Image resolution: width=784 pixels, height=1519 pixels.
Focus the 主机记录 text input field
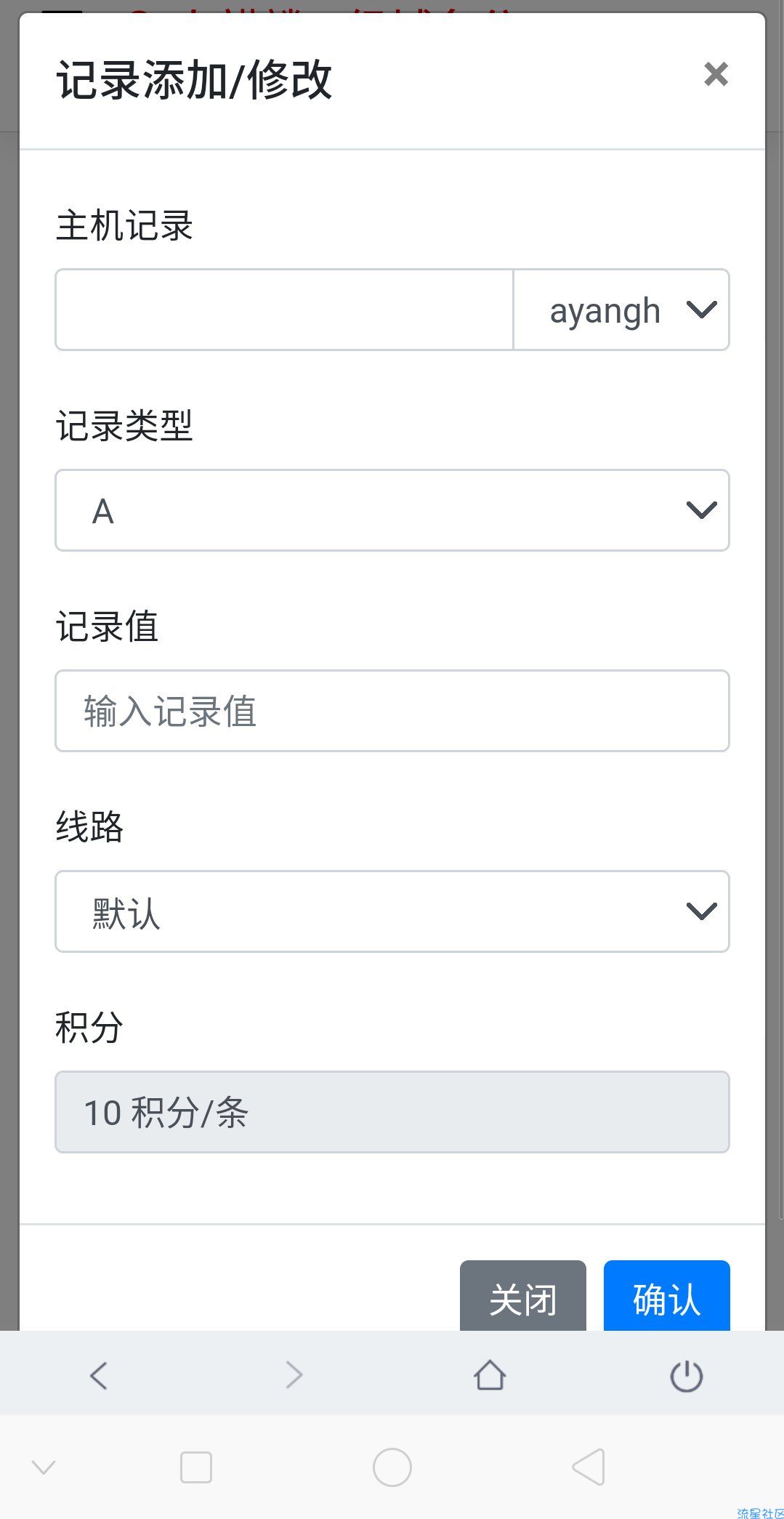tap(284, 310)
